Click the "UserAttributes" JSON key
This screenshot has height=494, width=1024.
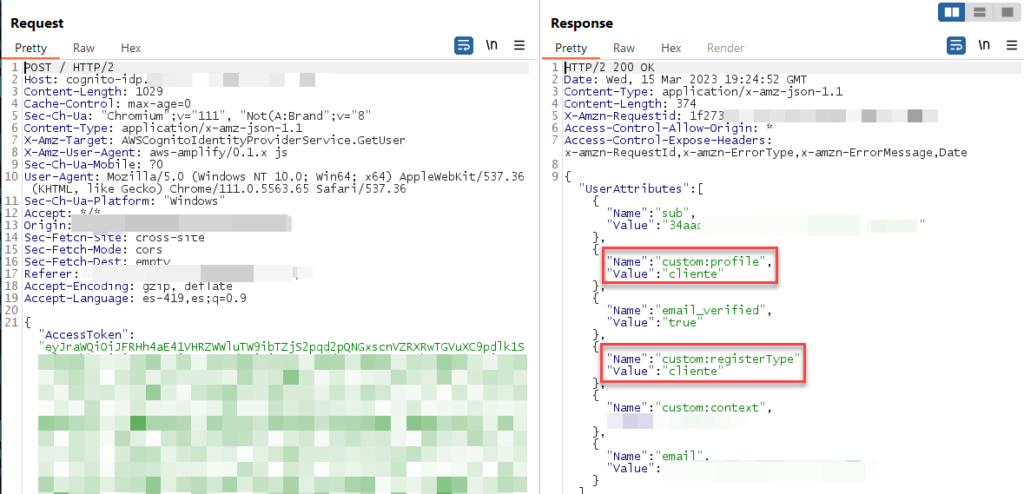tap(637, 189)
